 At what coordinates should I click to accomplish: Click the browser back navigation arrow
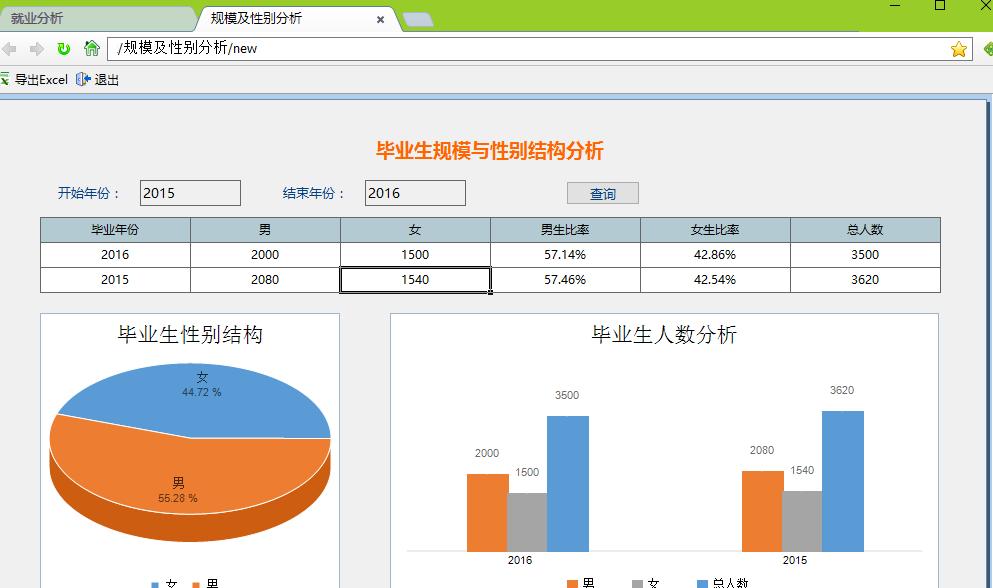point(10,48)
